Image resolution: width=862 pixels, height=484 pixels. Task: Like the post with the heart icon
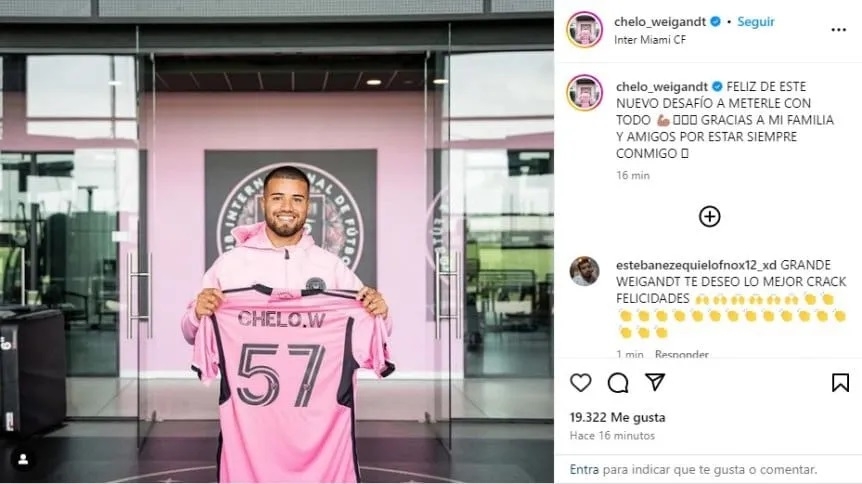[581, 383]
